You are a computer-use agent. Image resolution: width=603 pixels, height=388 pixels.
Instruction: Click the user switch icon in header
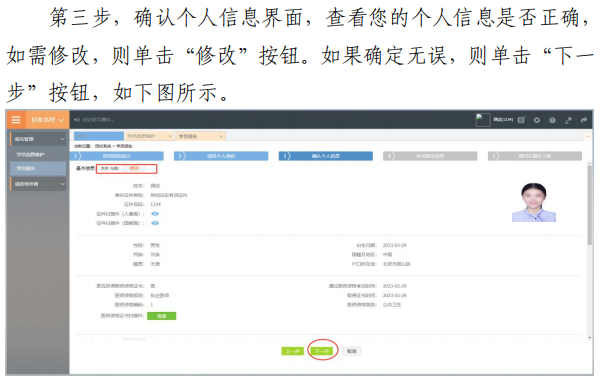pos(568,120)
